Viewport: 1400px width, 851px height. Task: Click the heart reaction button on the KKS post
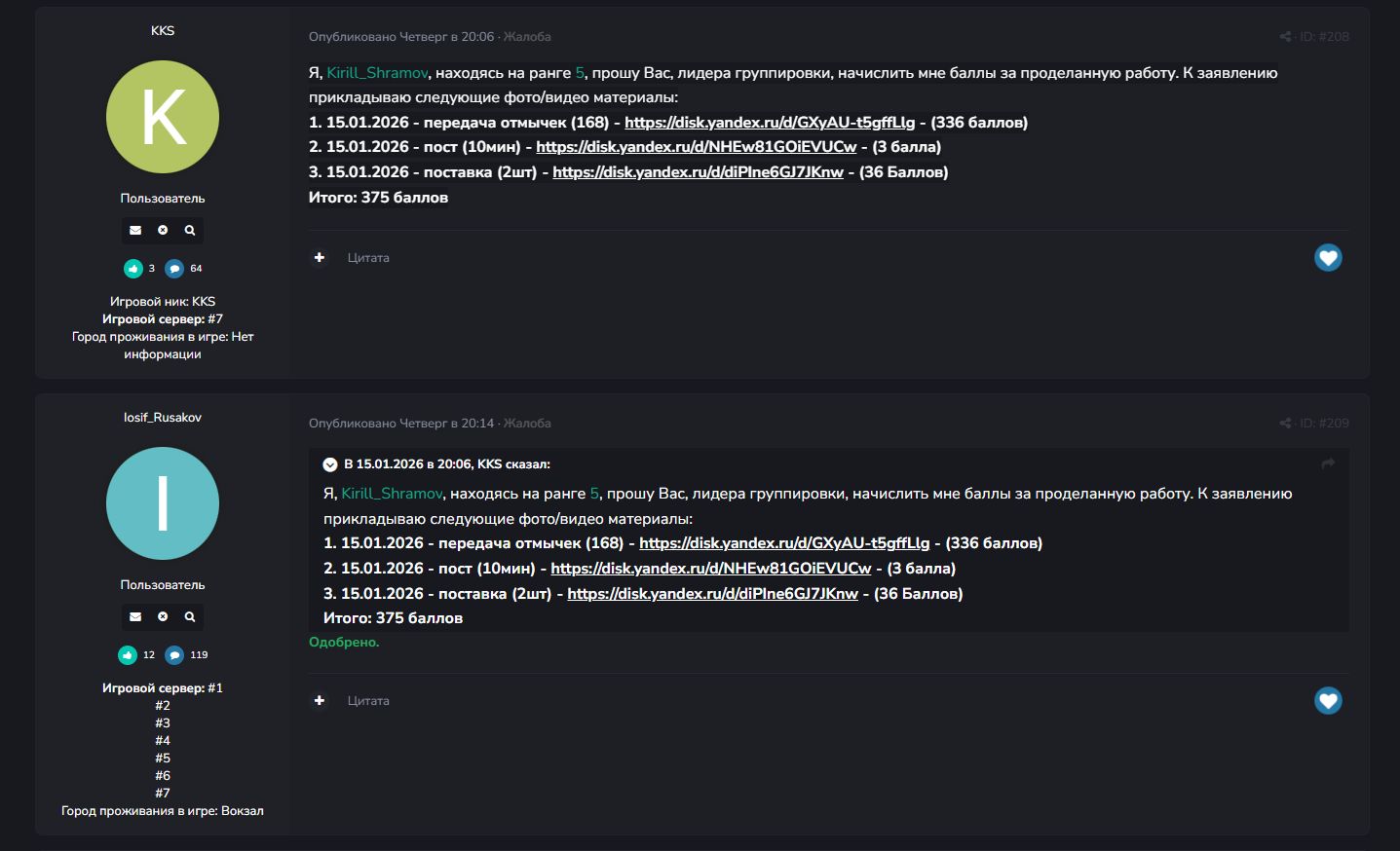point(1328,258)
